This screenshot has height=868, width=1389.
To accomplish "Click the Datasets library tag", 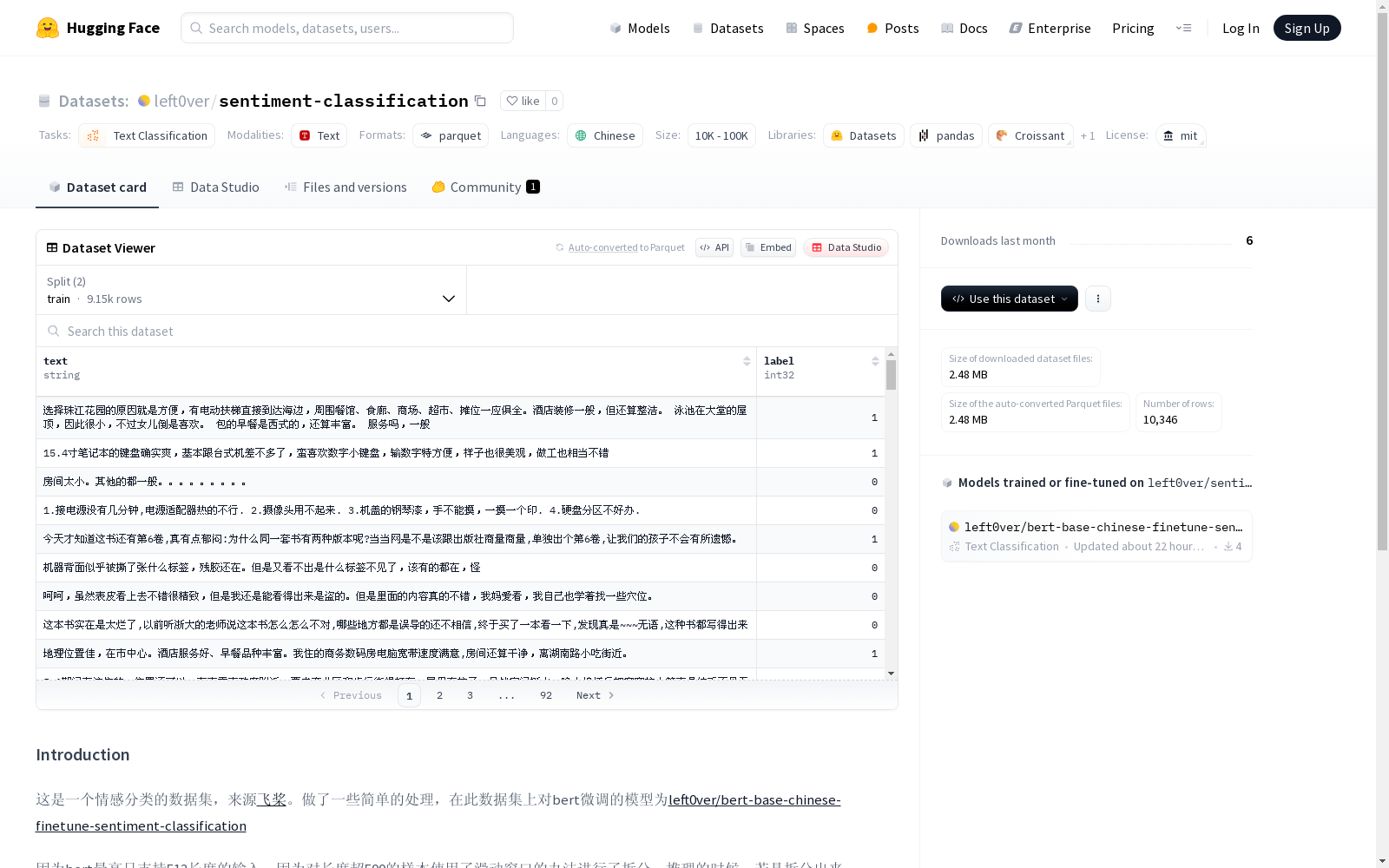I will click(864, 135).
